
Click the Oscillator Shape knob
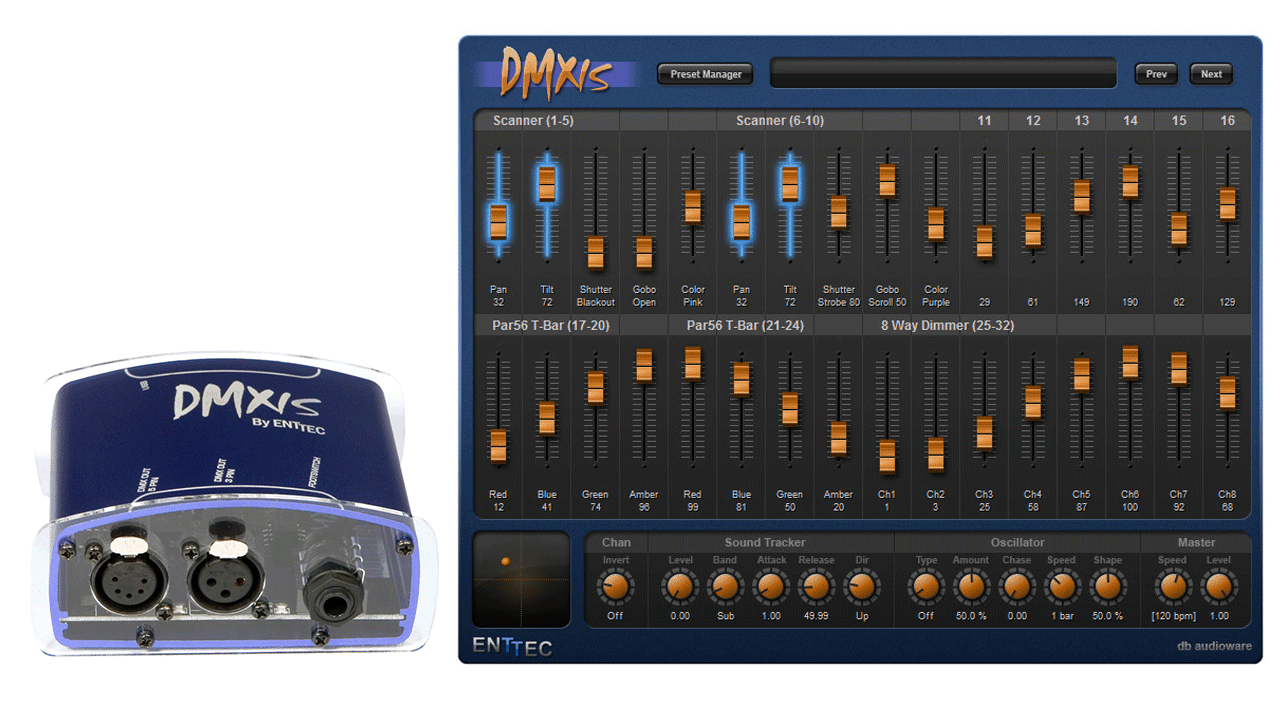tap(1108, 587)
